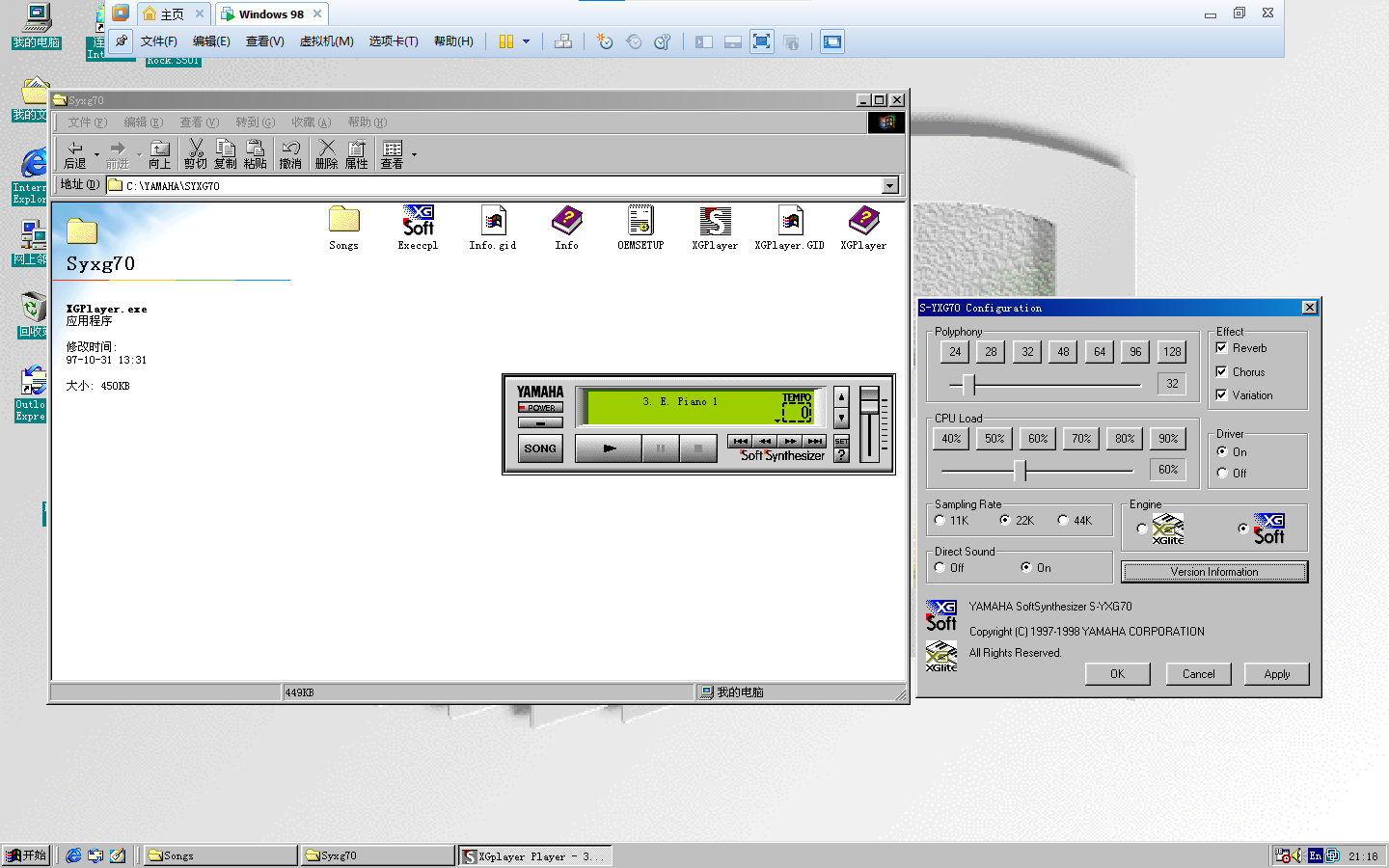Set polyphony to 64

(1100, 352)
